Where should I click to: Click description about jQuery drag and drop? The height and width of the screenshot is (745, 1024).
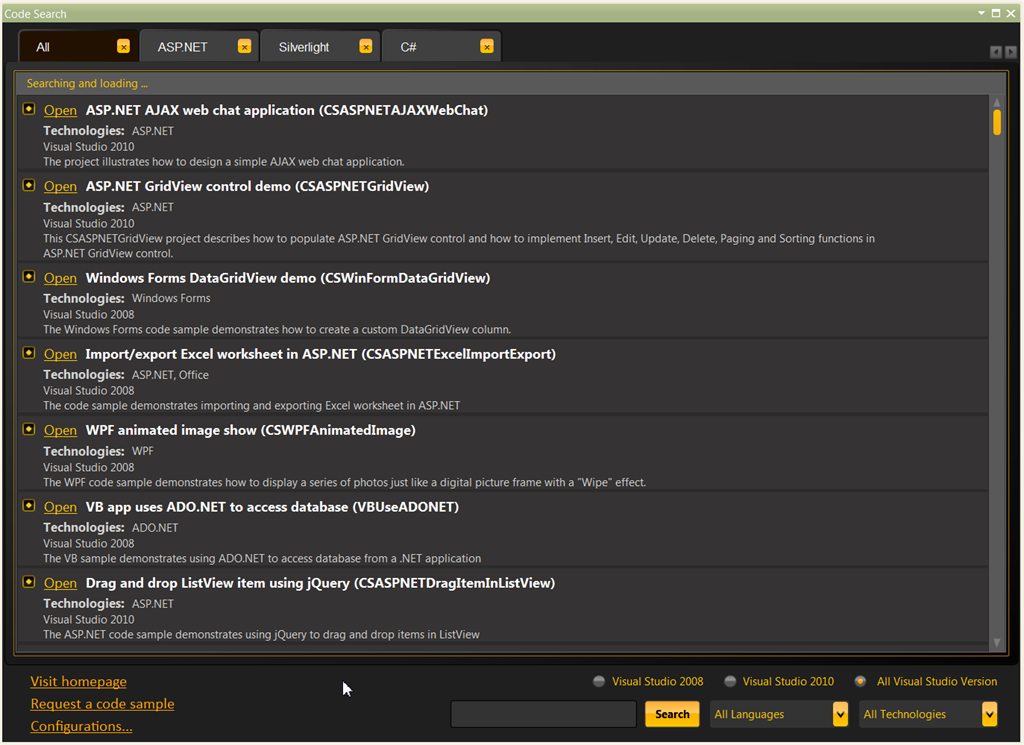click(x=261, y=635)
